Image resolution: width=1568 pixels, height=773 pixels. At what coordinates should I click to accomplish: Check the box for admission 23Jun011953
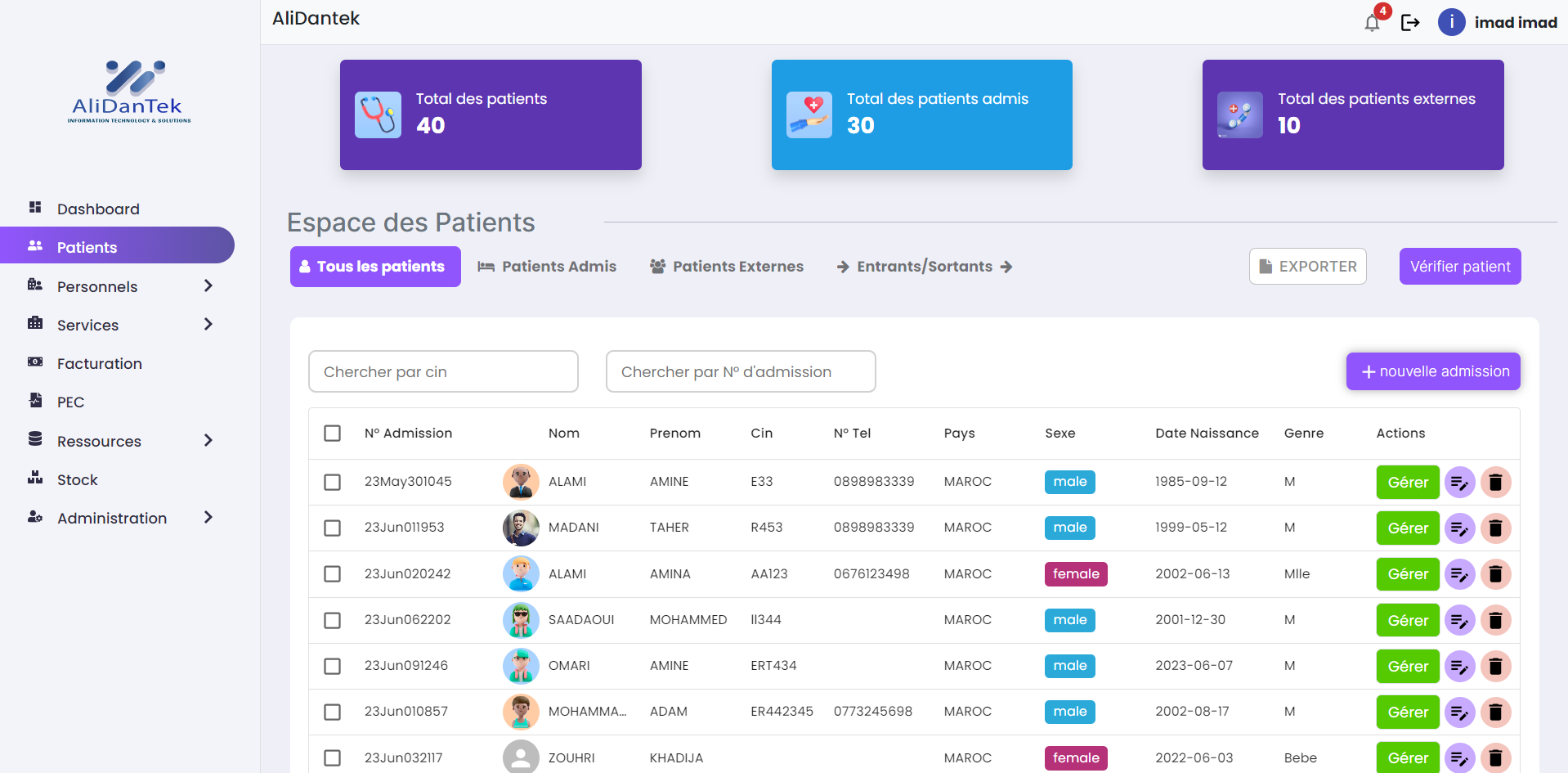click(x=332, y=528)
